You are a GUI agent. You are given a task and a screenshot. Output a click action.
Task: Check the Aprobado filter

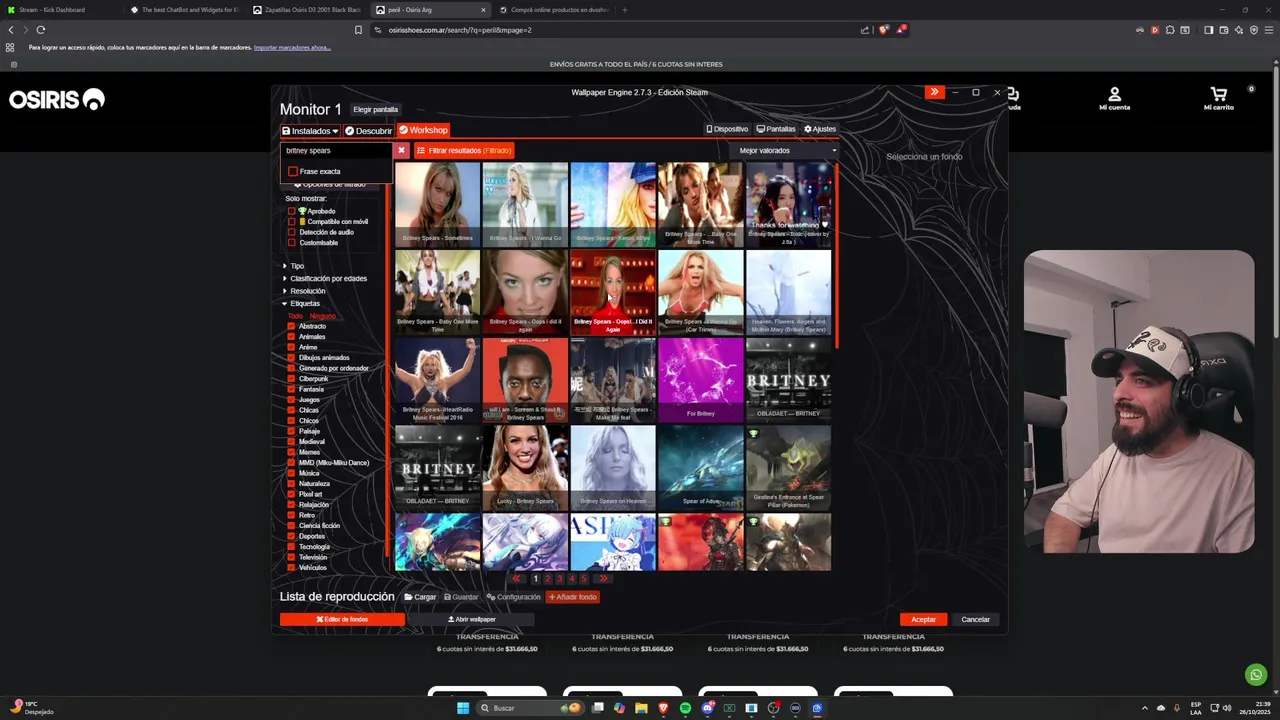tap(292, 211)
